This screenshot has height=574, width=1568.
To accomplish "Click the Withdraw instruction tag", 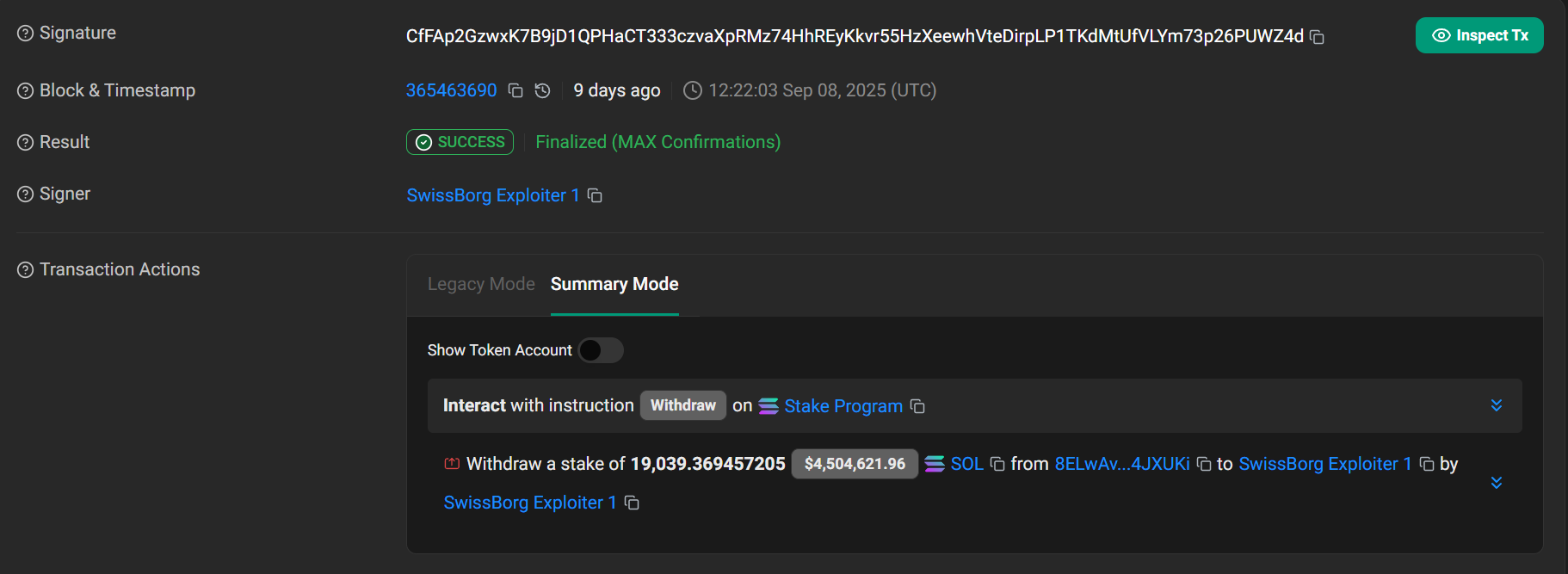I will (x=683, y=405).
